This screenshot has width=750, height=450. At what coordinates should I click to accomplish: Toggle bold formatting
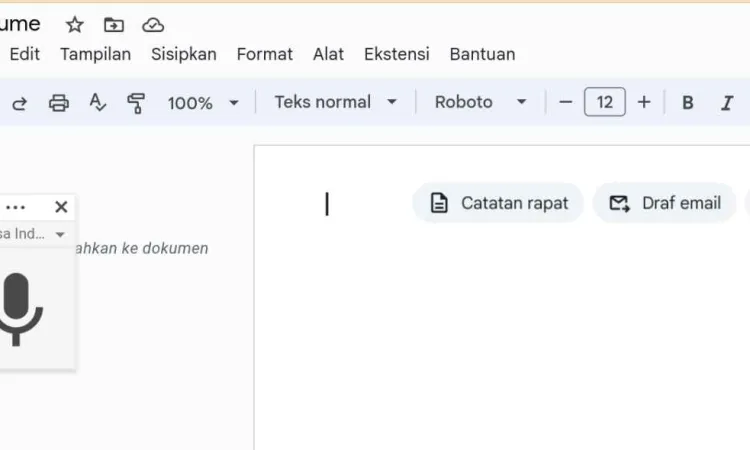click(687, 102)
